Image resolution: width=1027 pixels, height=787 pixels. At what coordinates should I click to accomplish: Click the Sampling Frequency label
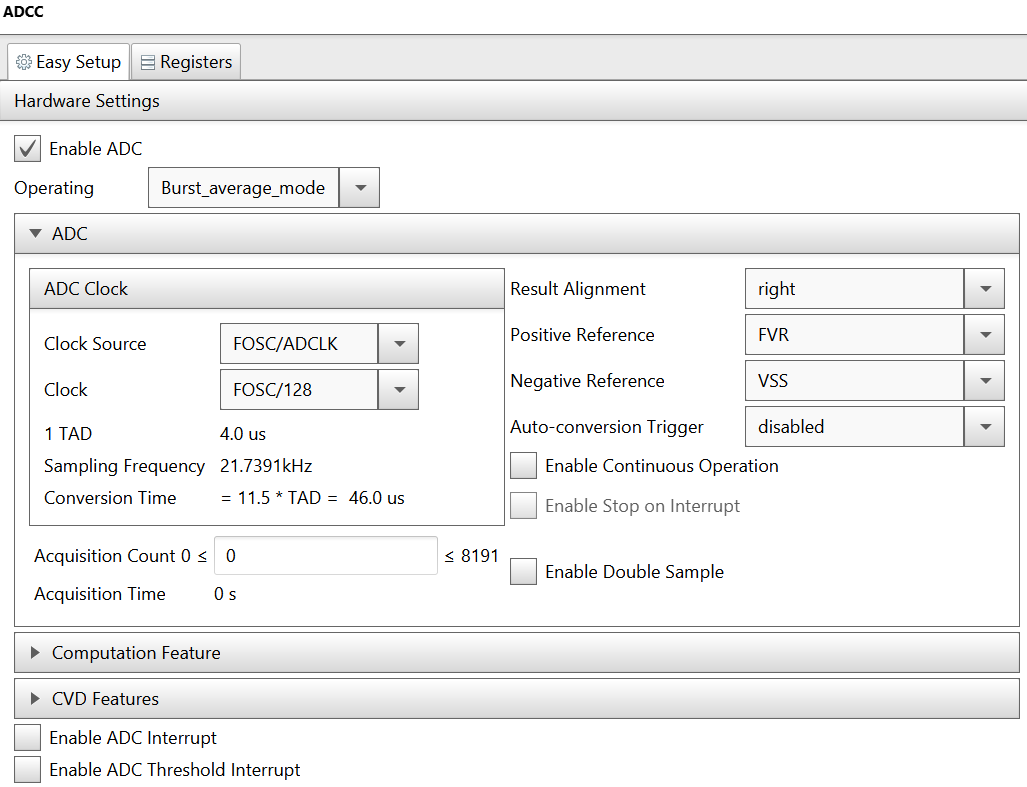click(124, 466)
